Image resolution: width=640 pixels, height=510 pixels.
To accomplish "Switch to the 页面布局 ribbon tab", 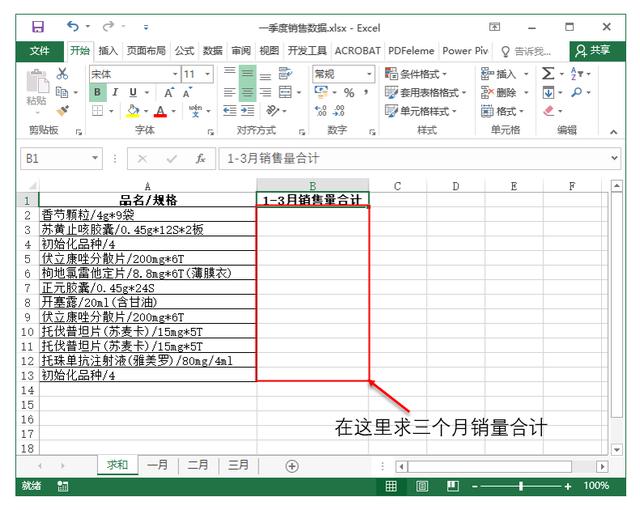I will [146, 51].
